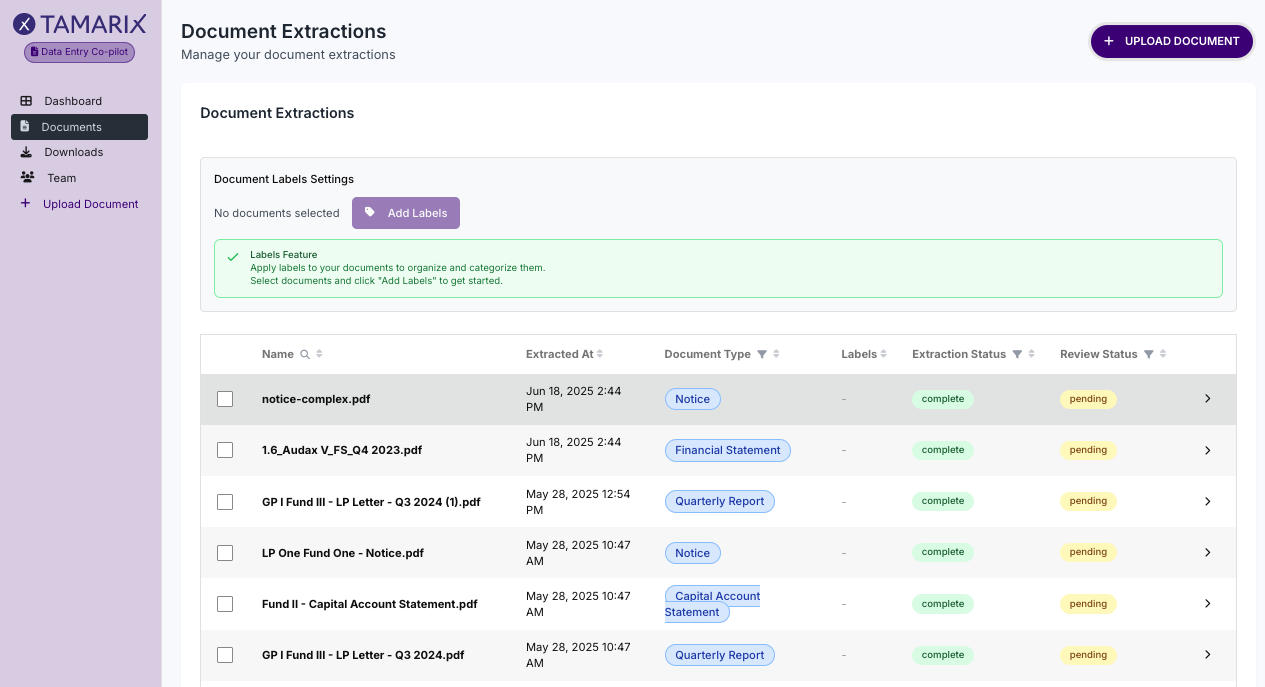Expand the notice-complex.pdf row chevron
Viewport: 1265px width, 687px height.
click(1207, 399)
